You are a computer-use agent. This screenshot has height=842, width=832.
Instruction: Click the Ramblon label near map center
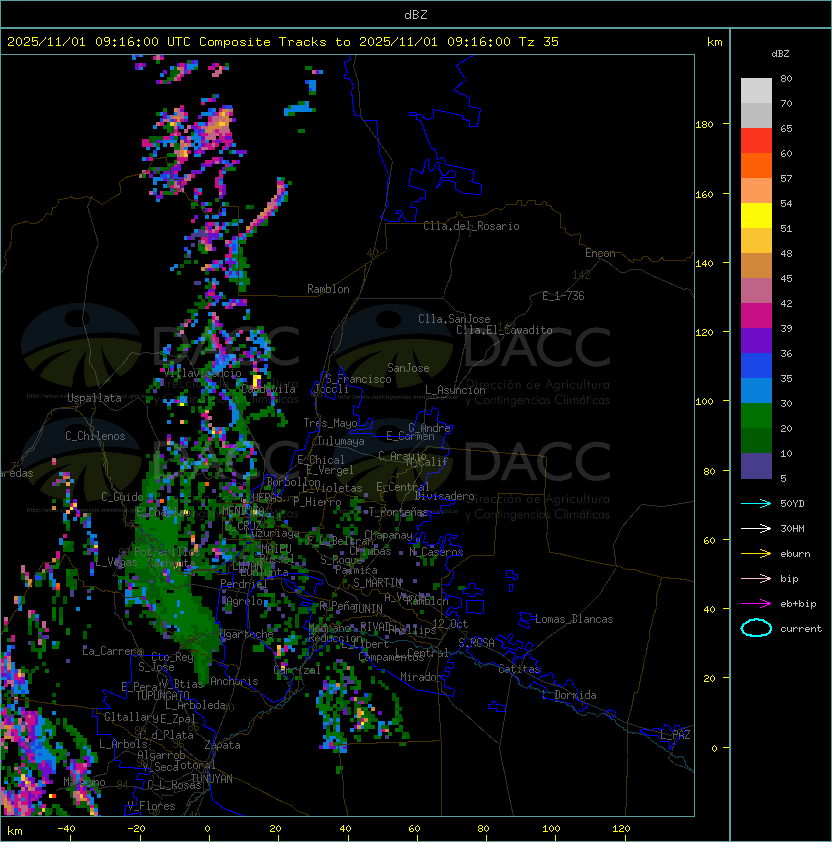click(x=328, y=289)
